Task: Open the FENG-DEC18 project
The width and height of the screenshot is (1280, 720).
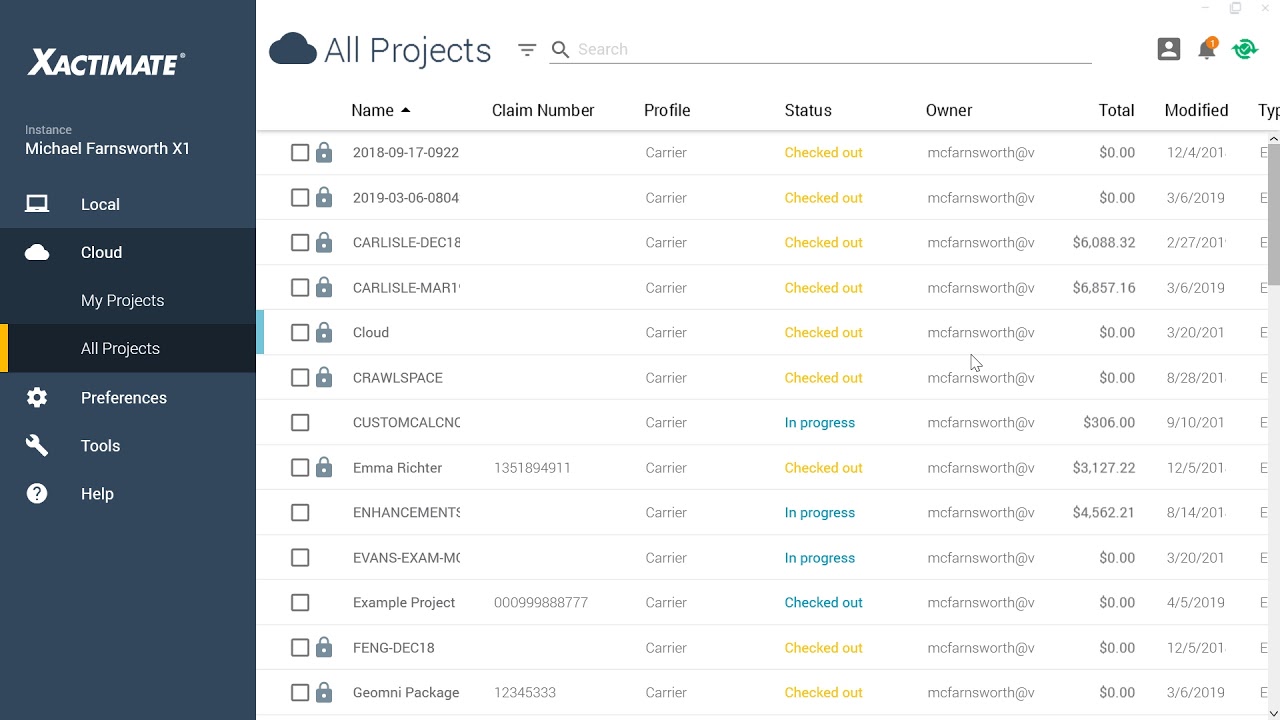Action: [x=394, y=648]
